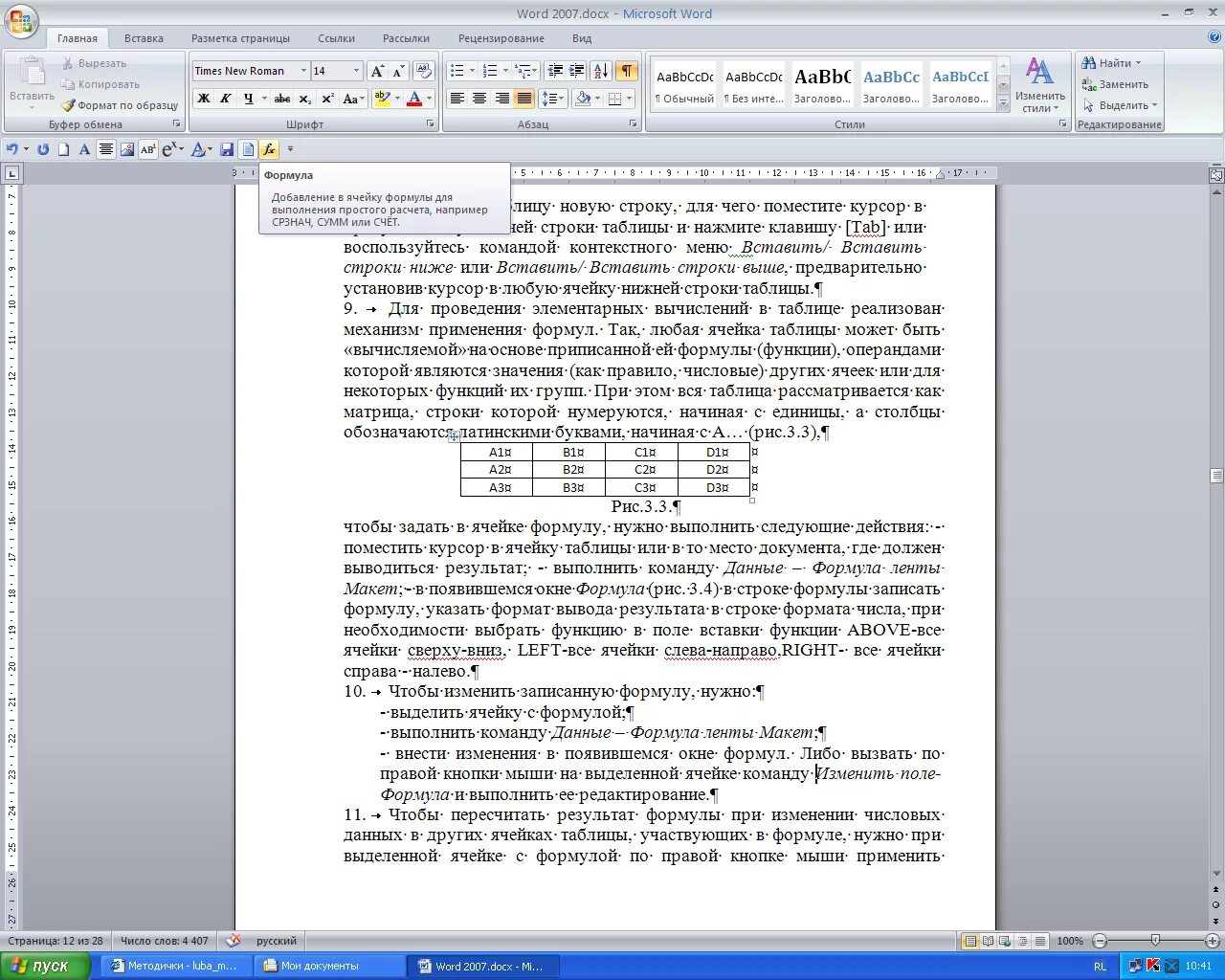Apply the Обычный style from gallery
The image size is (1225, 980).
tap(684, 85)
